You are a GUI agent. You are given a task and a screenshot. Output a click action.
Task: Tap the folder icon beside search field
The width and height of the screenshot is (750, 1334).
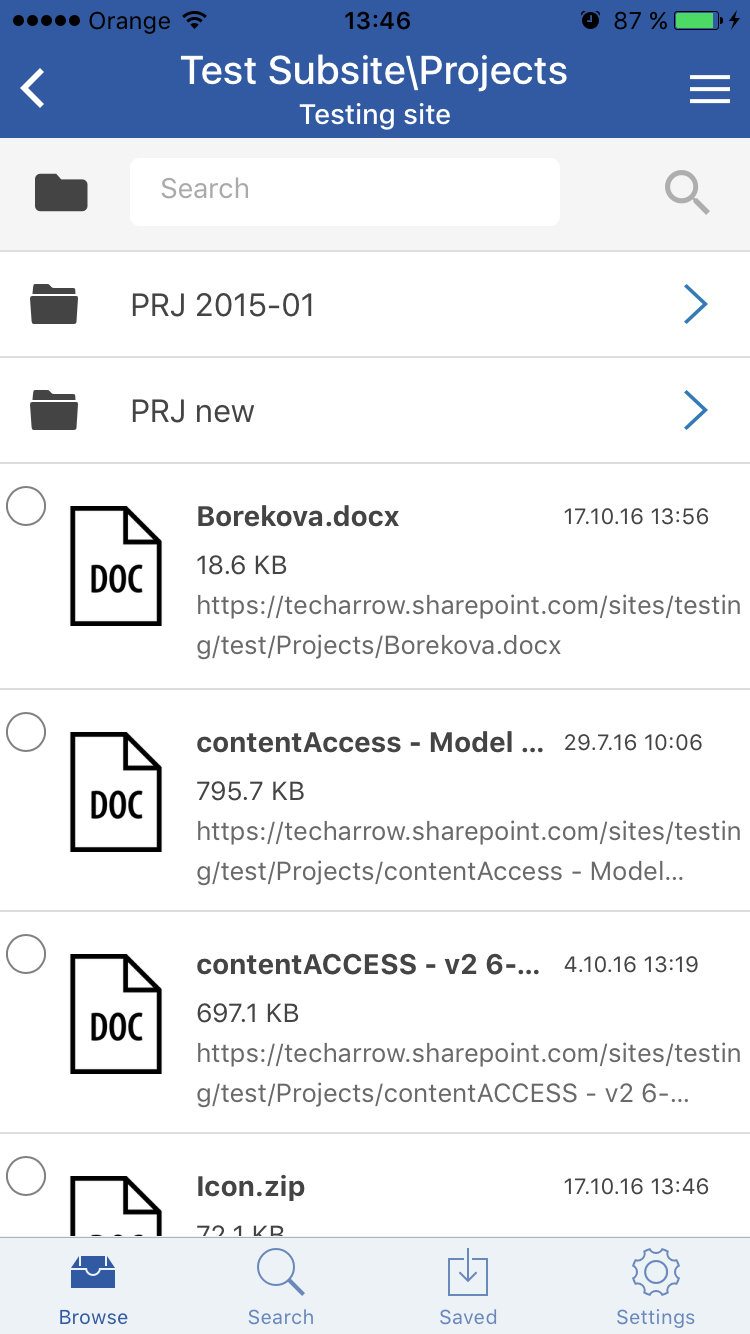[61, 192]
